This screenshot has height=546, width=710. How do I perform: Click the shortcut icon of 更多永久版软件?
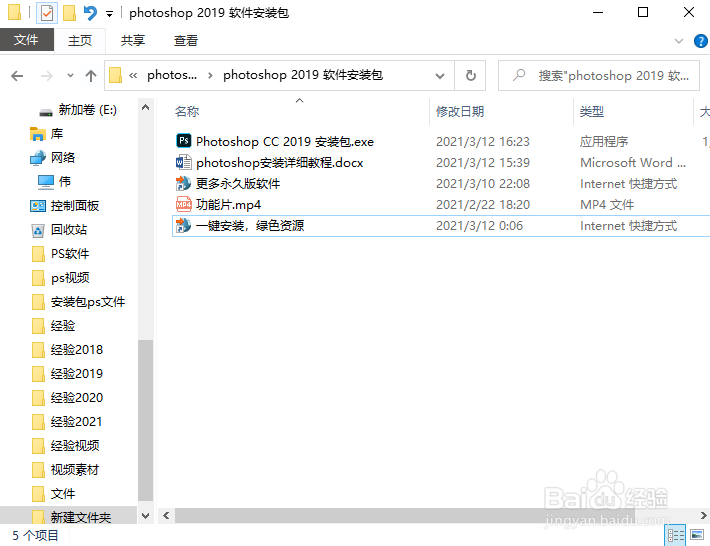click(x=183, y=183)
